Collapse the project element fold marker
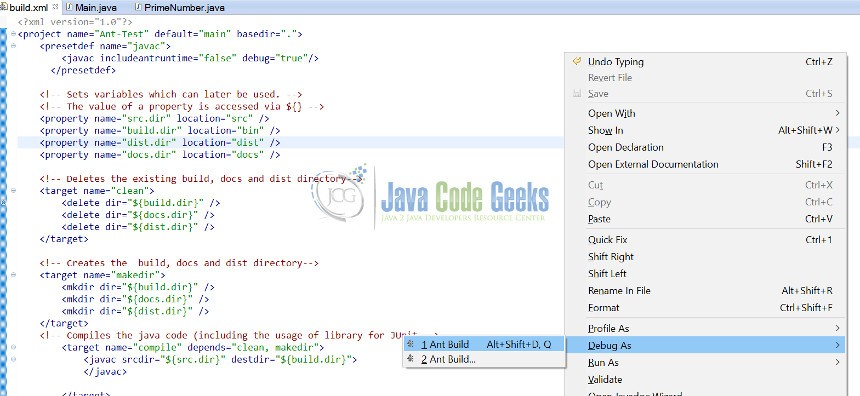The width and height of the screenshot is (860, 396). [x=13, y=34]
